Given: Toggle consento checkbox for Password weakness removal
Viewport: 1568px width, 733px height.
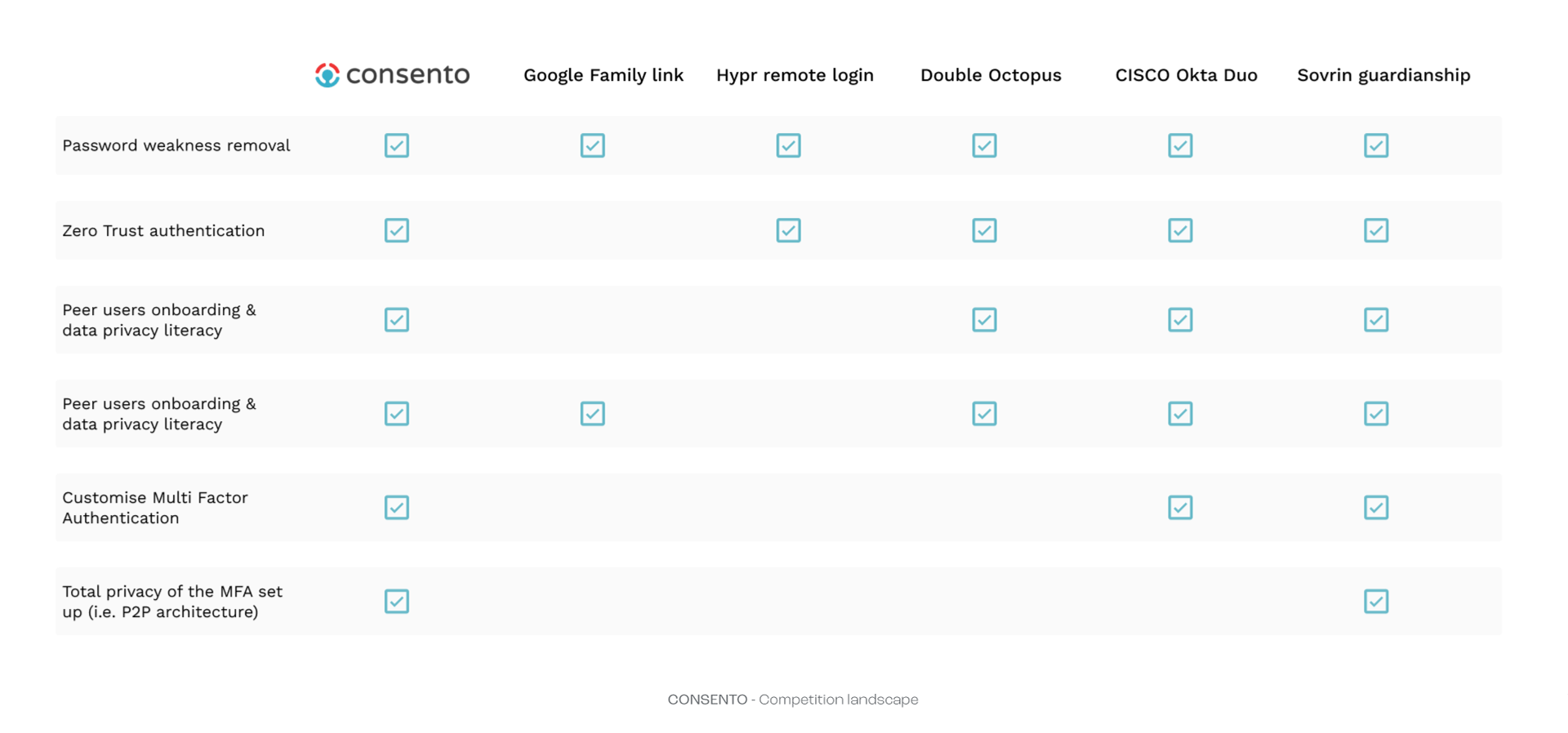Looking at the screenshot, I should pyautogui.click(x=397, y=145).
